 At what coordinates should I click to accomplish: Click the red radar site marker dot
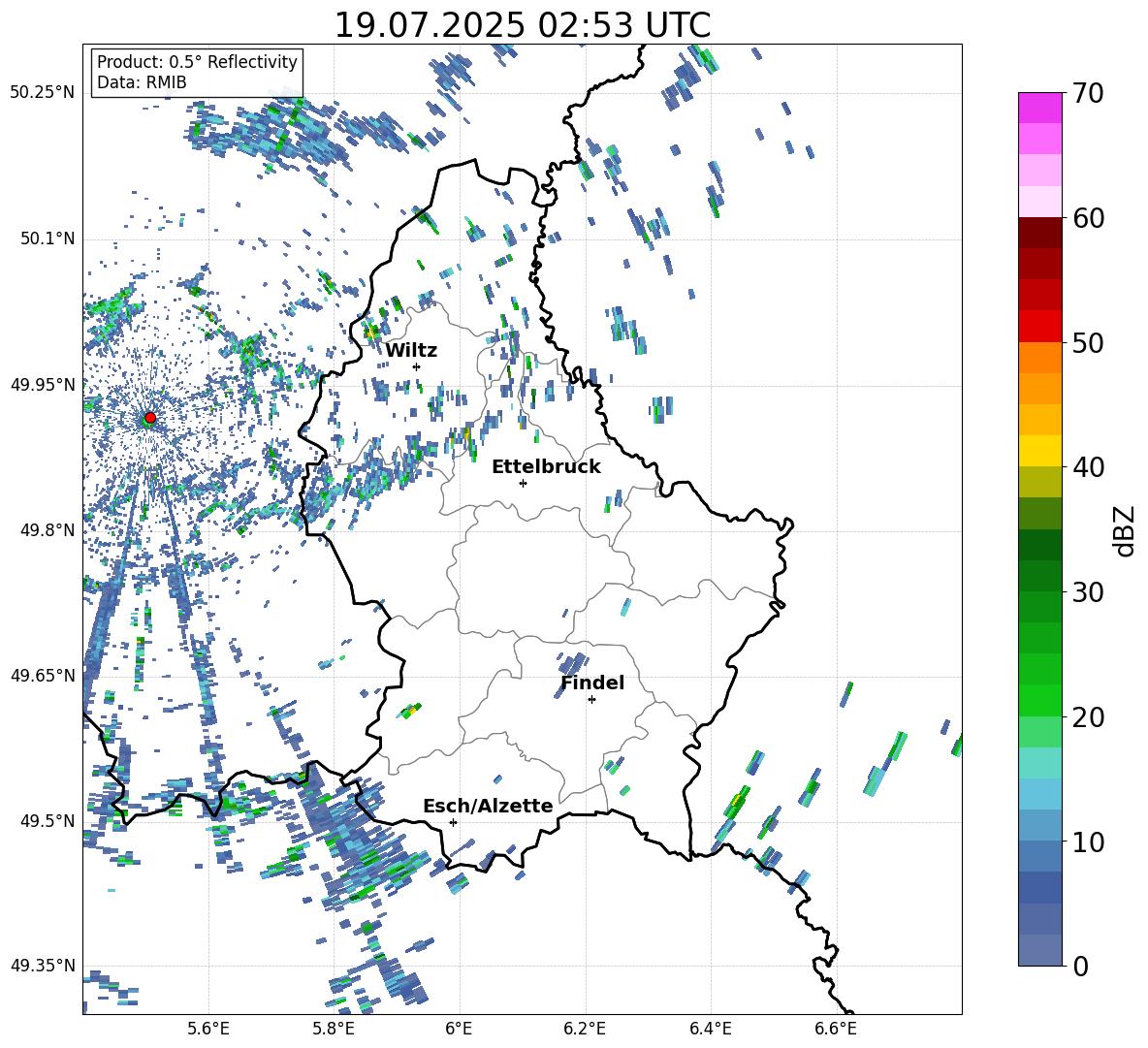150,418
